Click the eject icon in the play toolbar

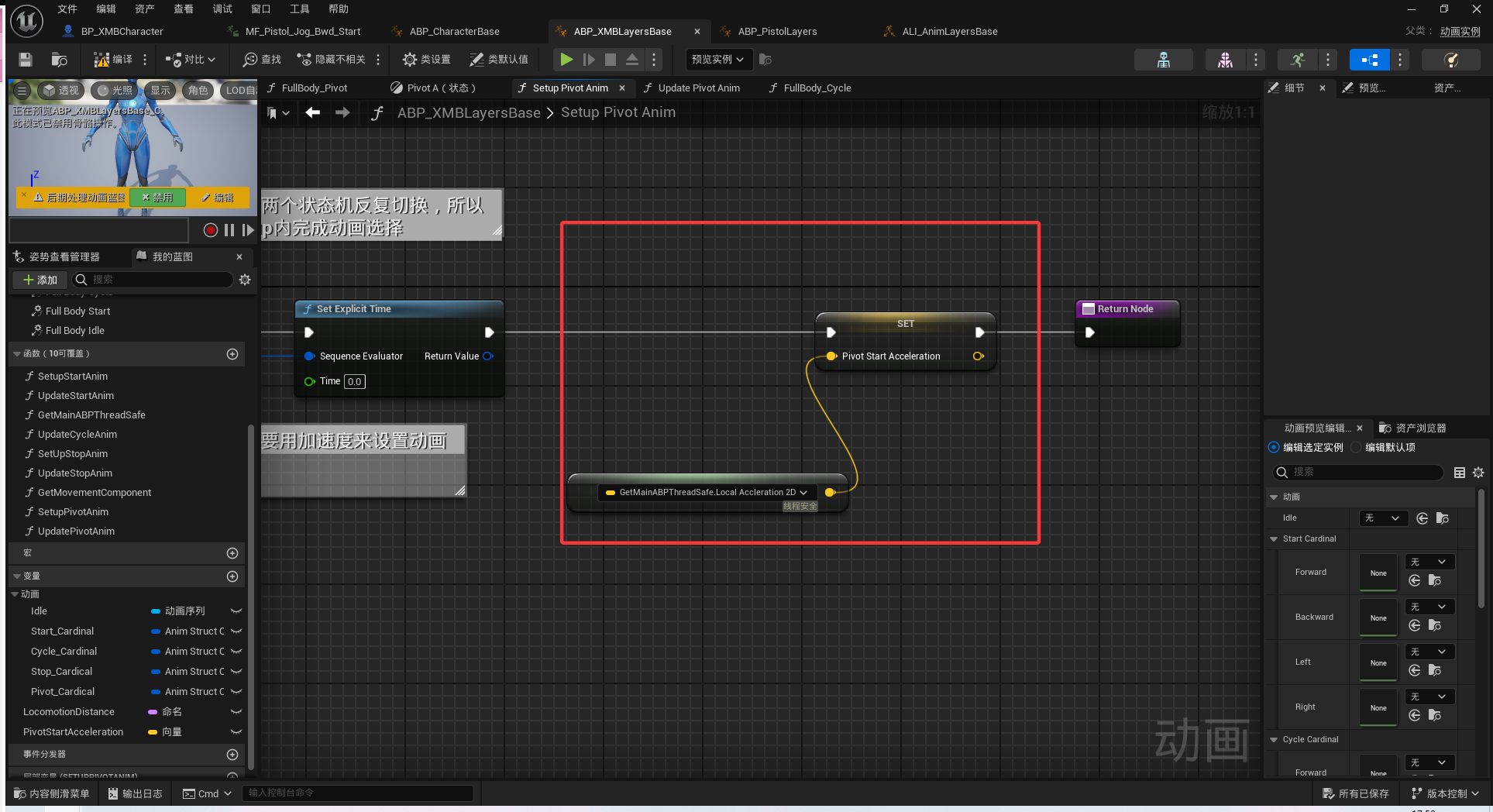pyautogui.click(x=632, y=60)
